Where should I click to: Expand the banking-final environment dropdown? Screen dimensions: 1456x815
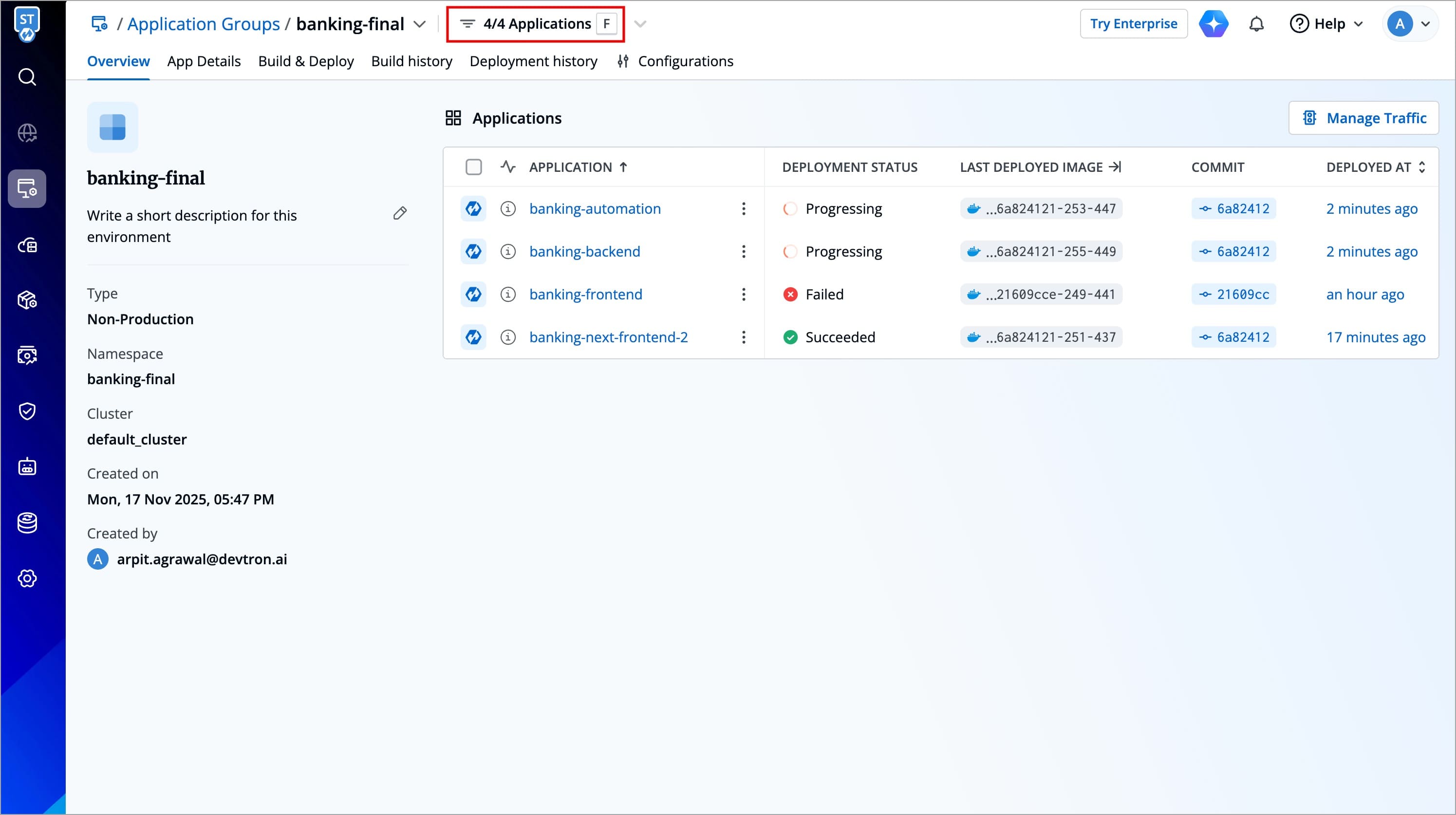tap(419, 24)
